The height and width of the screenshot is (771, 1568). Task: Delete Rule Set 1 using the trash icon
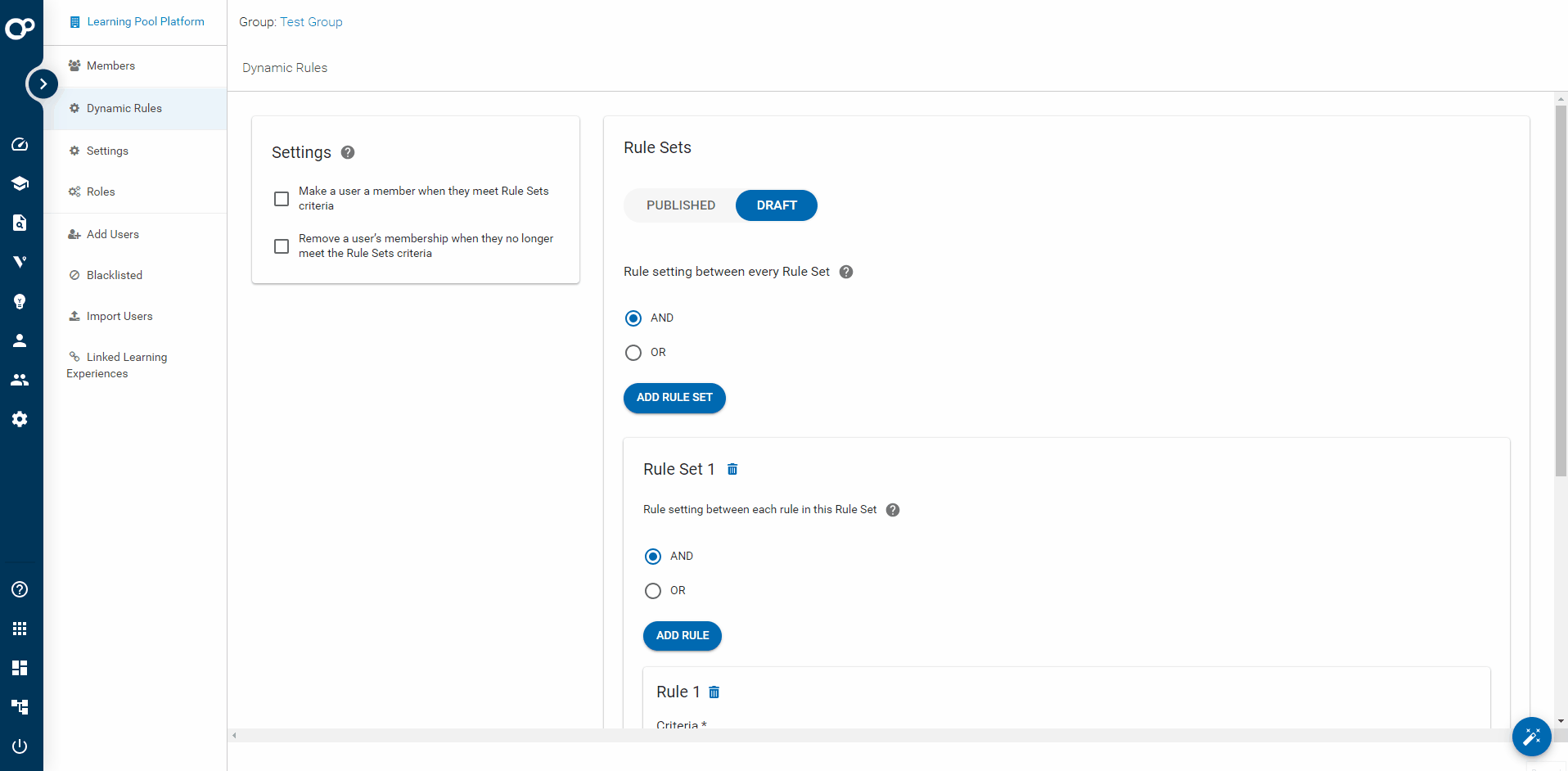pyautogui.click(x=732, y=469)
